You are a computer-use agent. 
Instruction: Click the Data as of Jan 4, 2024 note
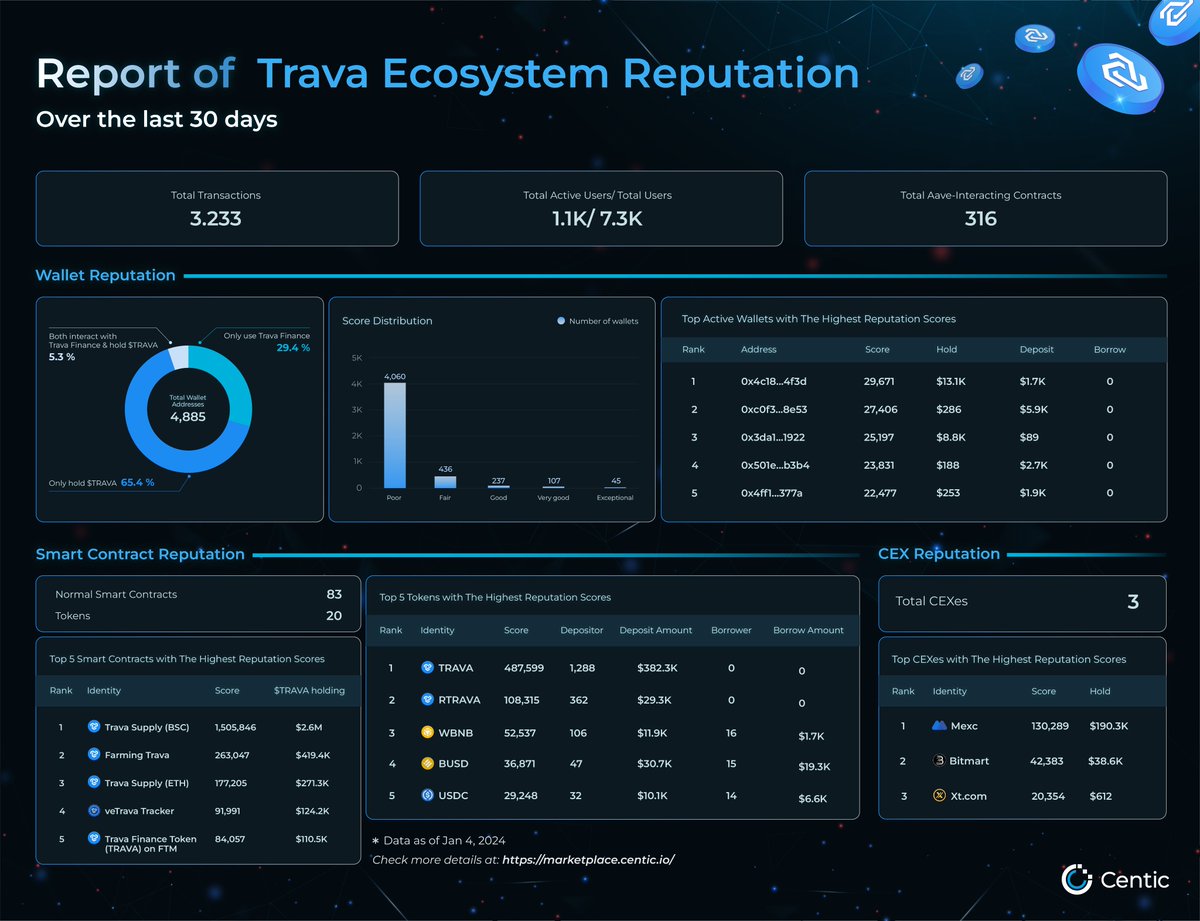pyautogui.click(x=439, y=841)
